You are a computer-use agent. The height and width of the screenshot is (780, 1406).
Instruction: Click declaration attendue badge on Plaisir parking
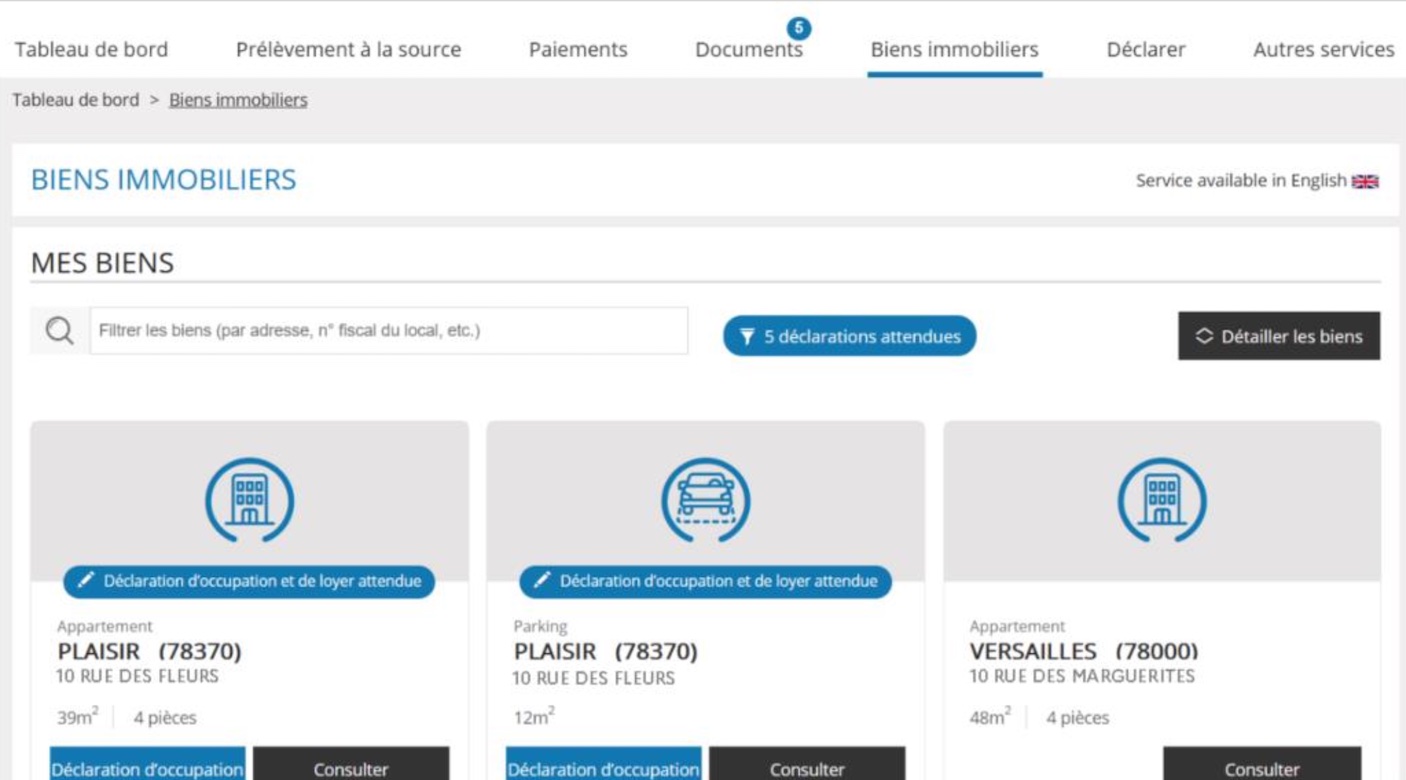tap(705, 581)
